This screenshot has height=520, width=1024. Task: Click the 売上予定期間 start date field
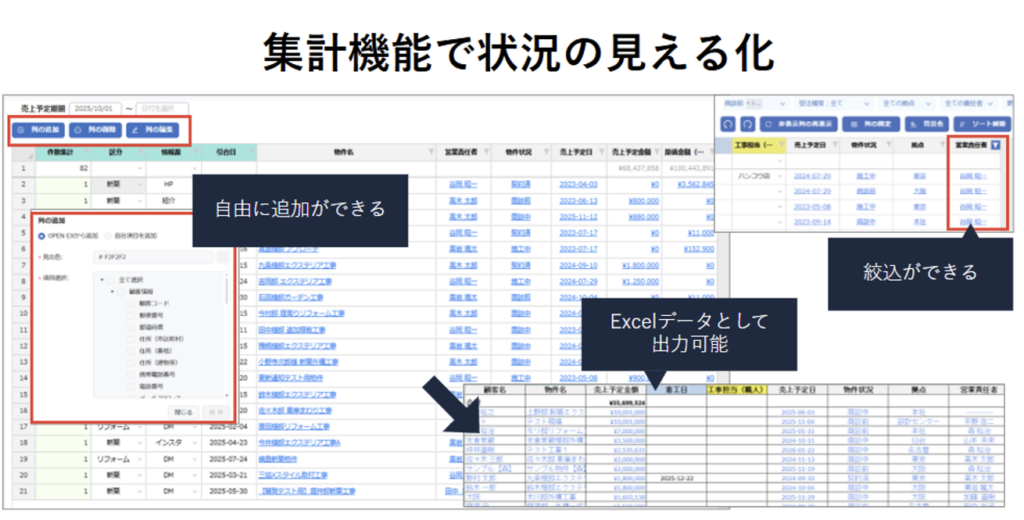[96, 107]
